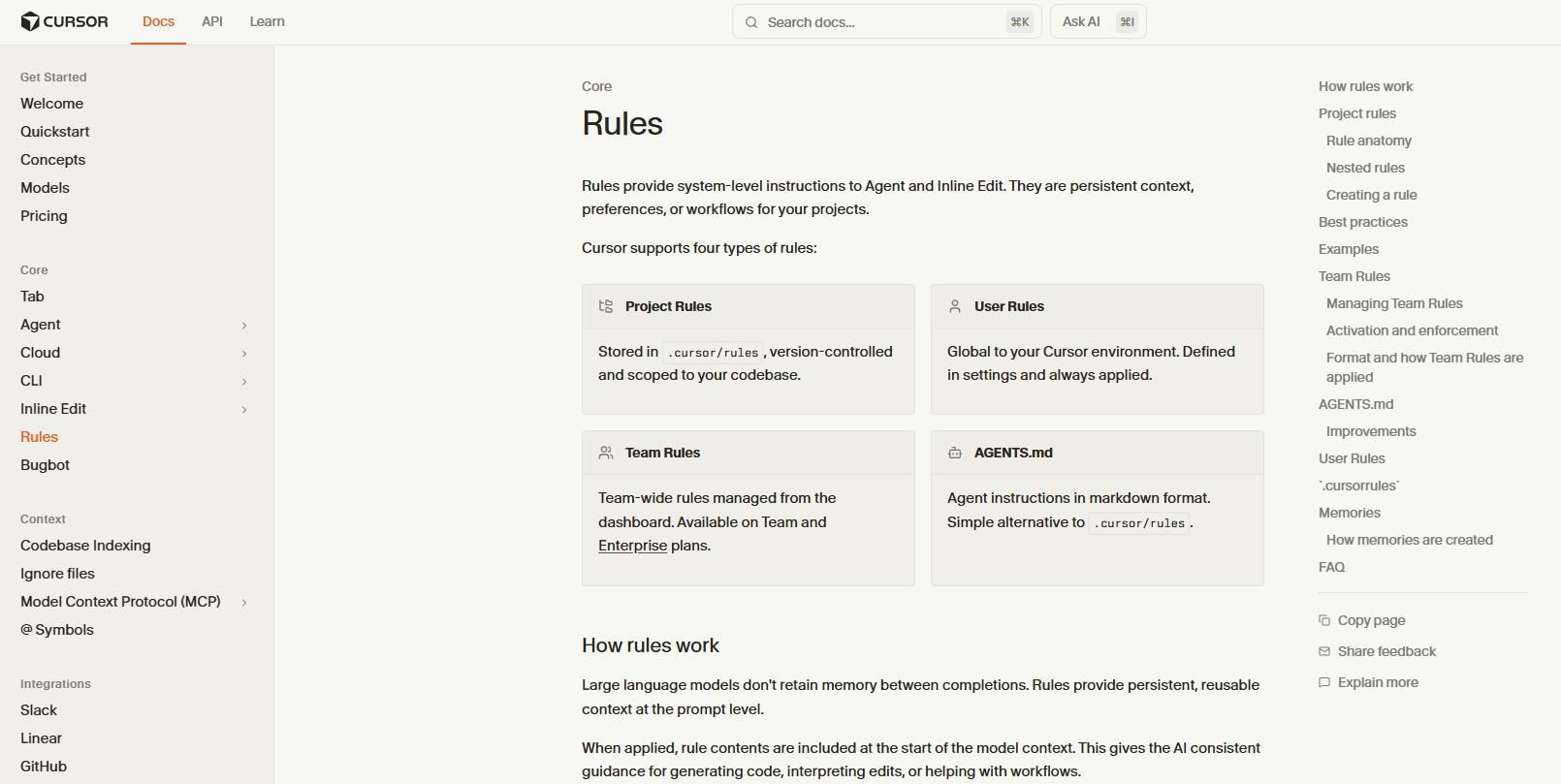Jump to Best practices section
1561x784 pixels.
click(1363, 222)
